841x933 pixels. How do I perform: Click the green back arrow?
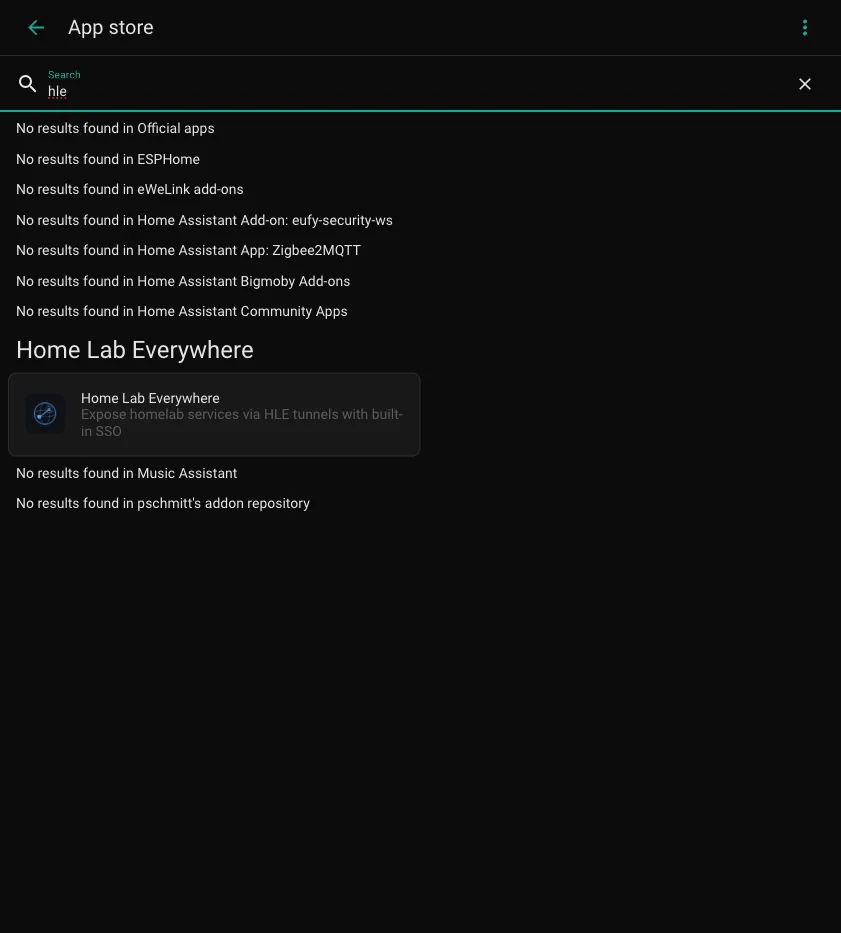tap(36, 27)
